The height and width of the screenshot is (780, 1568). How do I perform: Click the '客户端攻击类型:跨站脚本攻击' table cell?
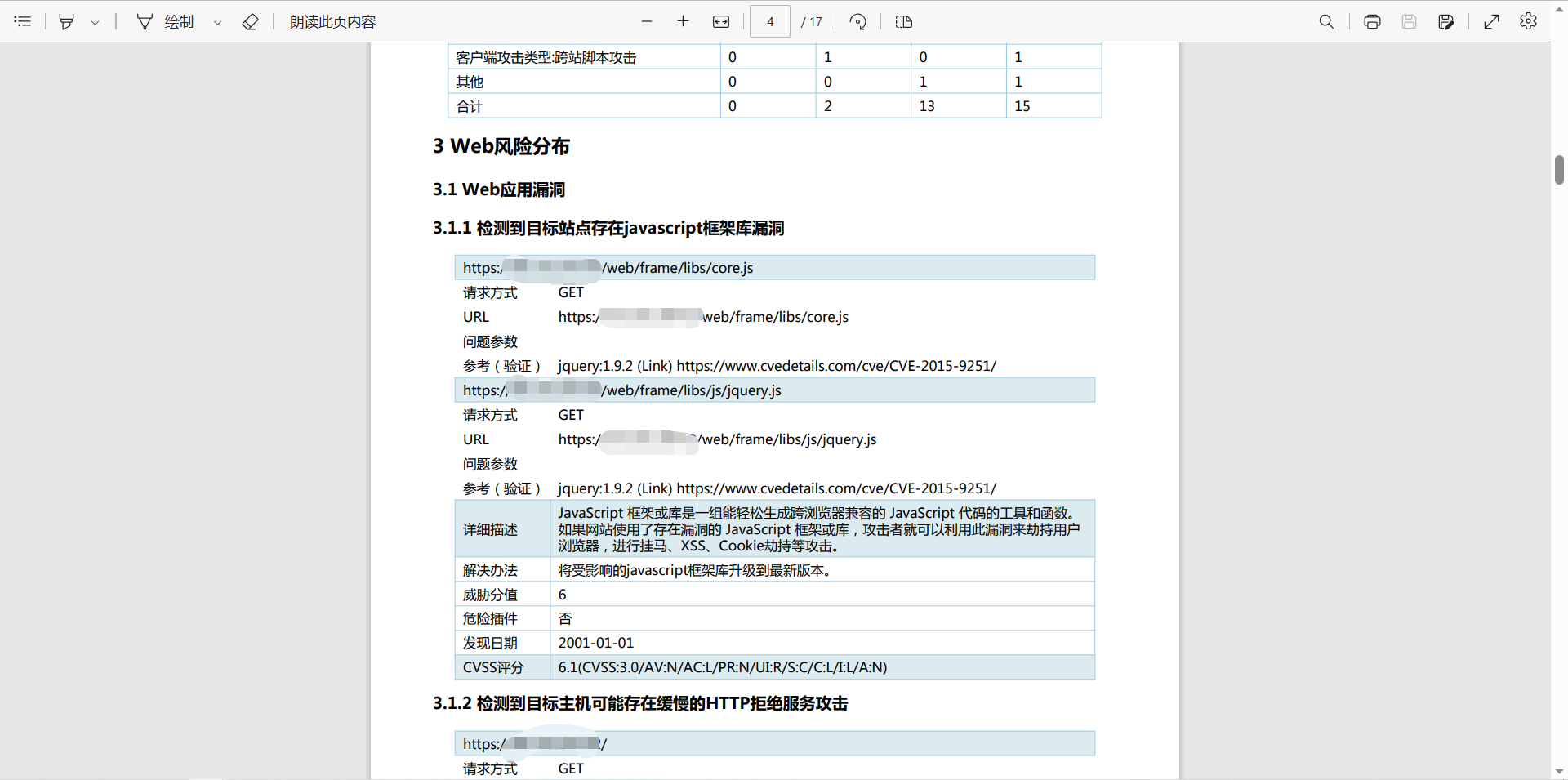[584, 57]
